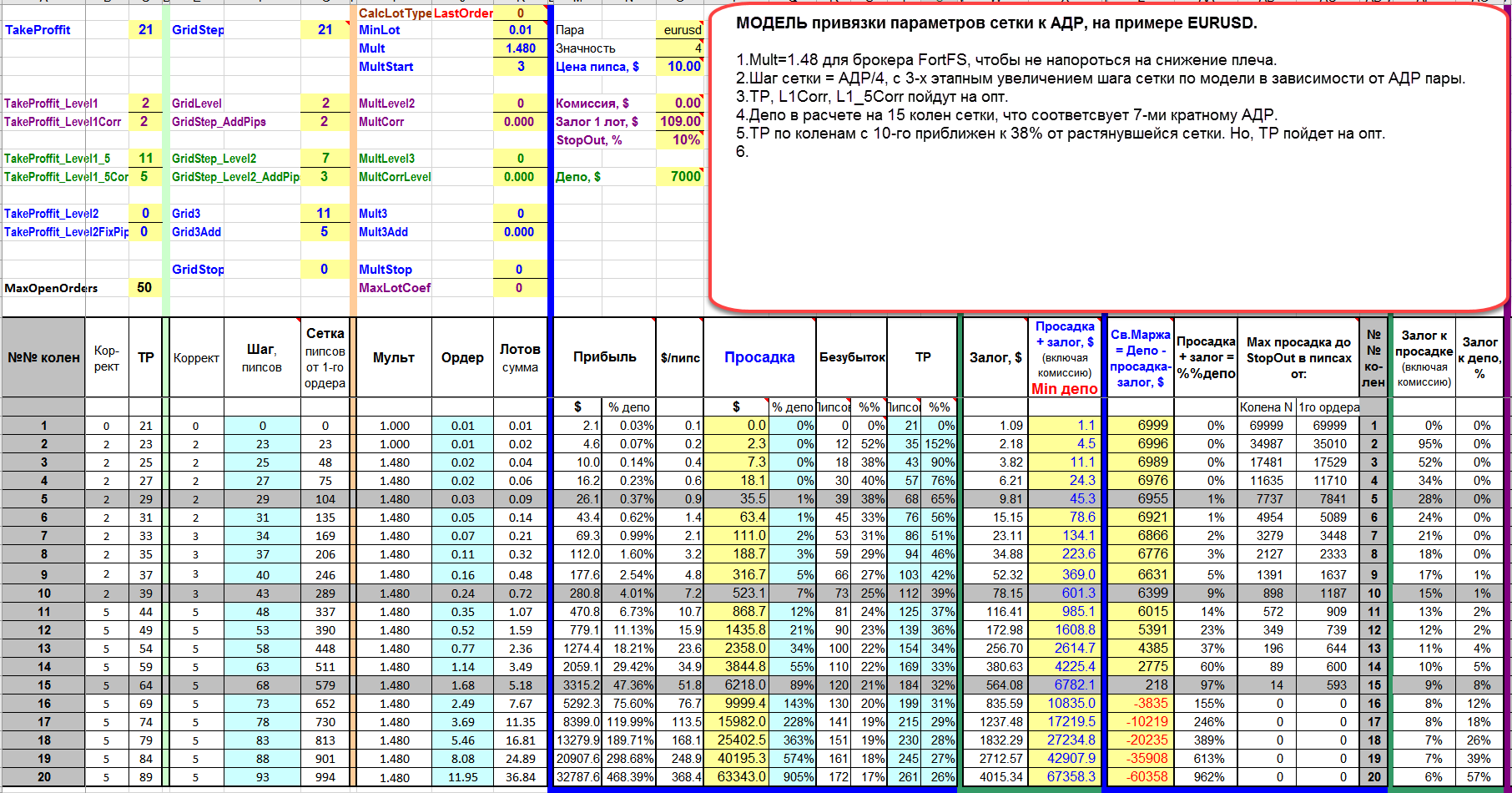The height and width of the screenshot is (793, 1512).
Task: Select the Цена пипса value 10.00
Action: pos(680,67)
